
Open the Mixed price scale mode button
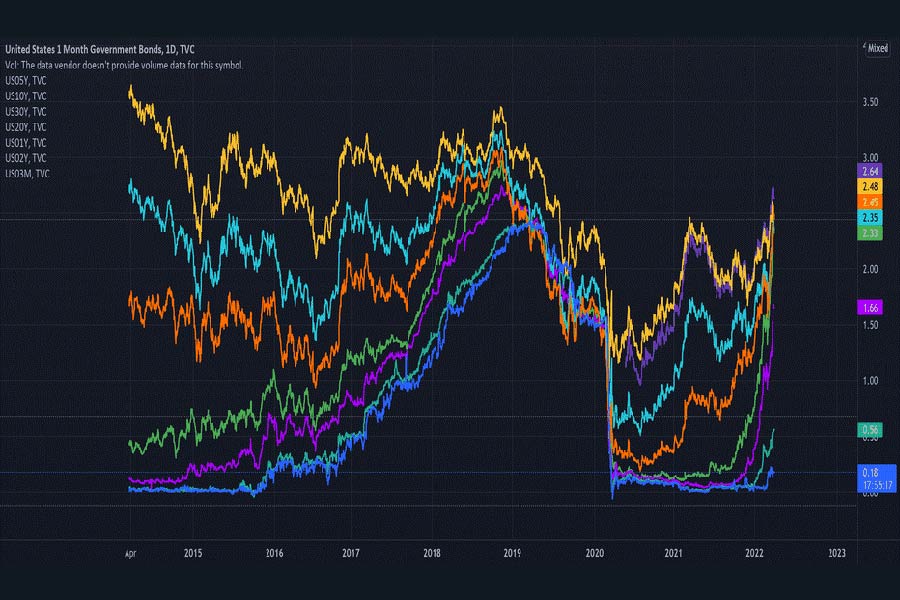point(876,48)
